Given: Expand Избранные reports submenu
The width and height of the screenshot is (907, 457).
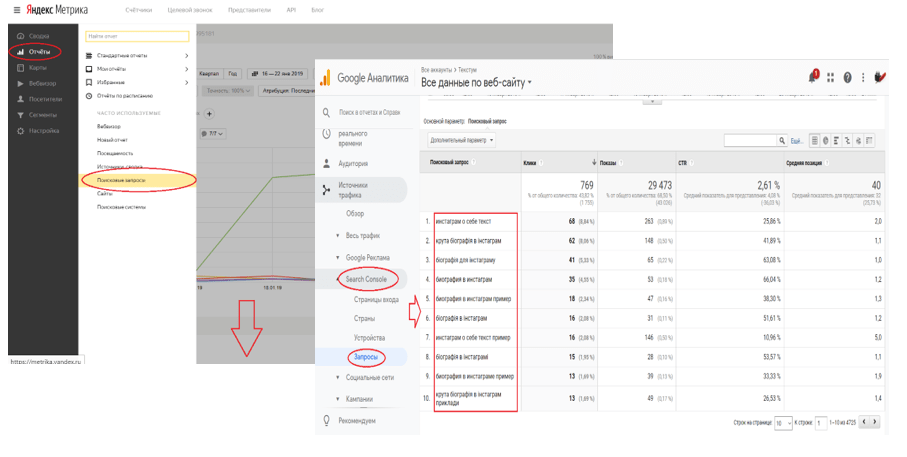Looking at the screenshot, I should coord(137,82).
